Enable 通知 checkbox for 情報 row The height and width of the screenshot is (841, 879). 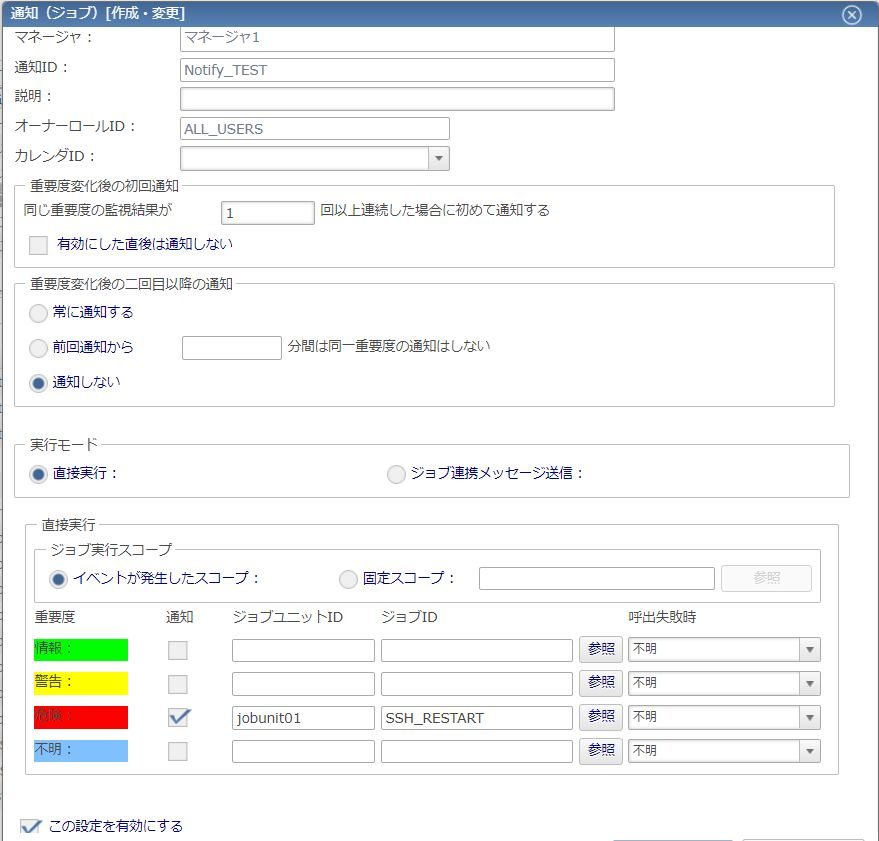(x=178, y=650)
